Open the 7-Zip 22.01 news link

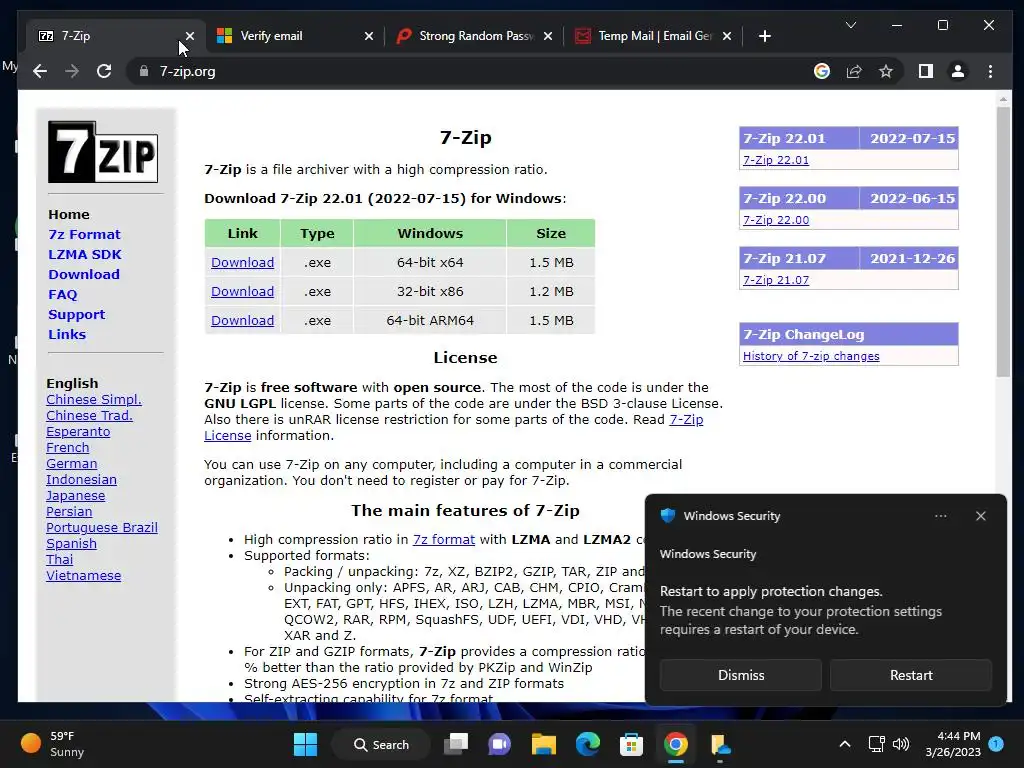coord(776,160)
